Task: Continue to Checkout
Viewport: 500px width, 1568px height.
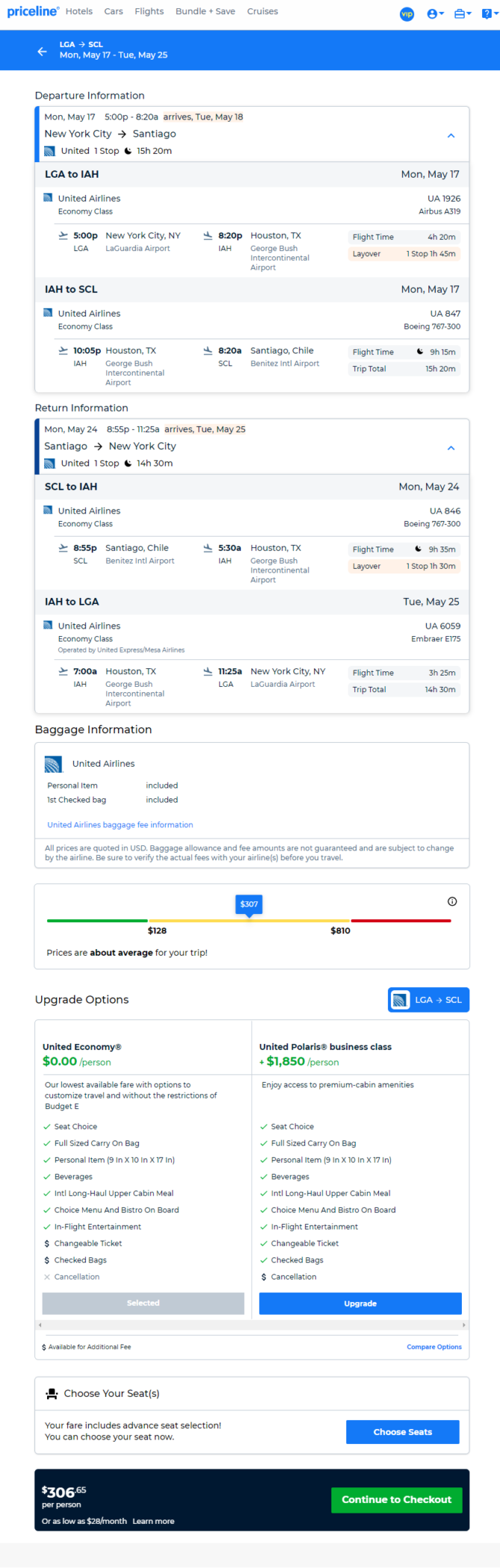Action: pyautogui.click(x=397, y=1499)
